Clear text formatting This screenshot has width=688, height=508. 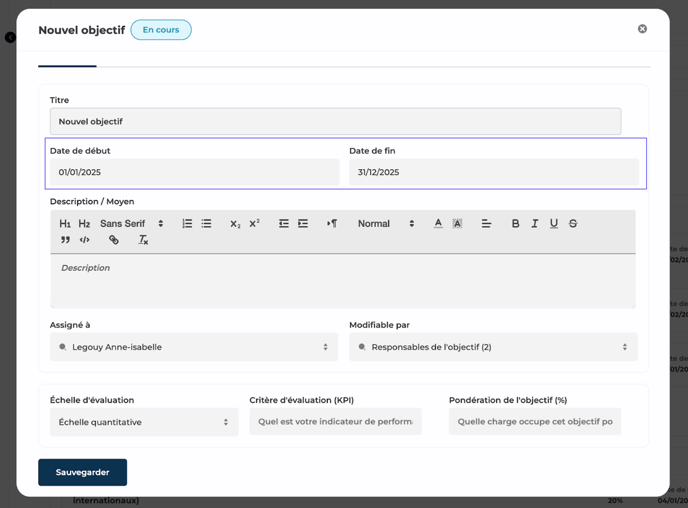pos(143,240)
